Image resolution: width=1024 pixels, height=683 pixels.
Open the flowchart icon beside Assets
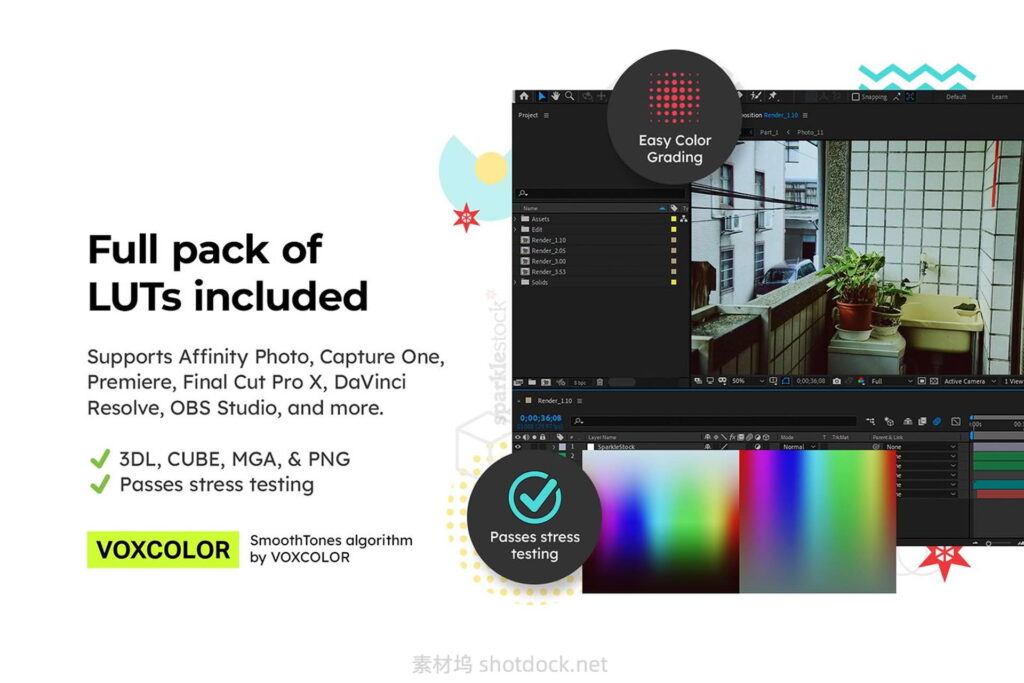click(x=683, y=219)
